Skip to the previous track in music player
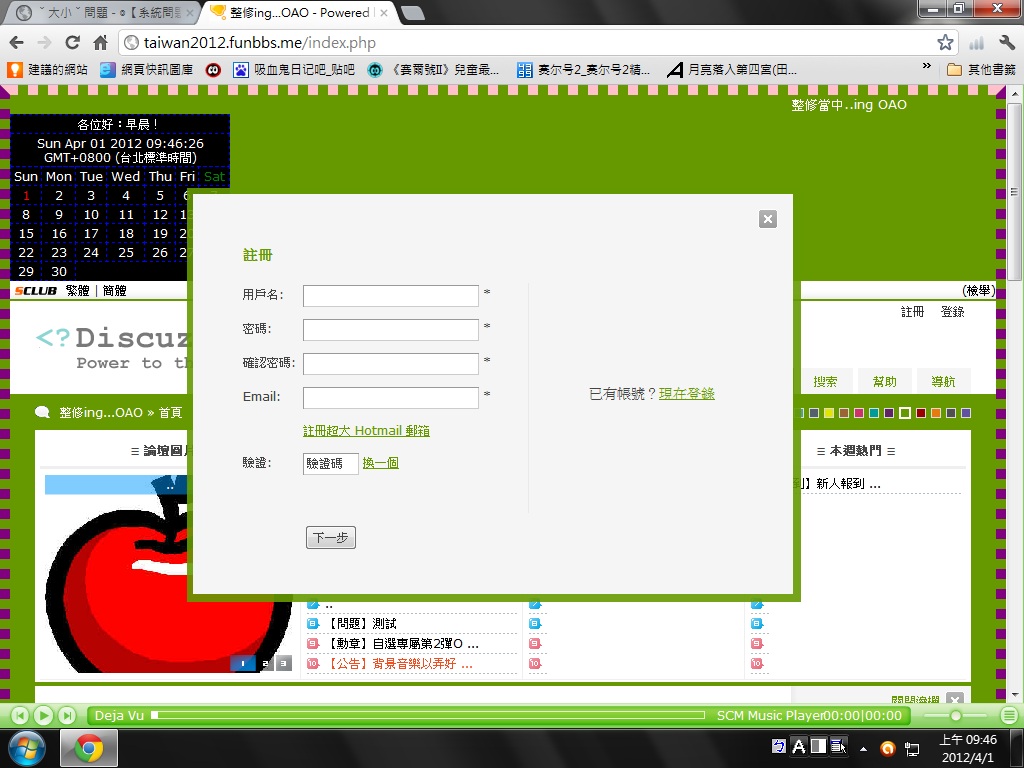This screenshot has width=1024, height=768. [x=20, y=715]
